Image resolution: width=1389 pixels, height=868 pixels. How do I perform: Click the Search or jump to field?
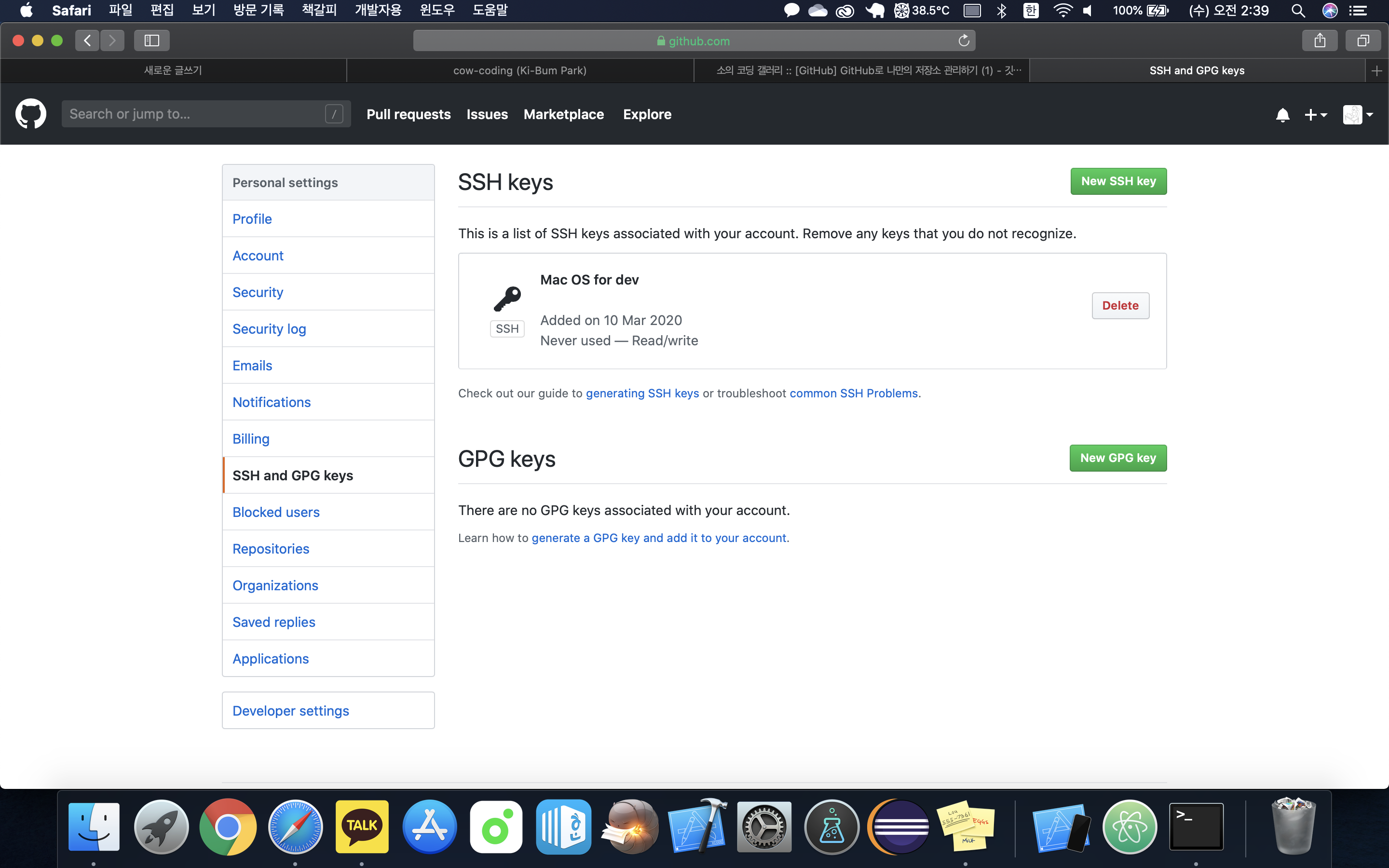tap(195, 114)
